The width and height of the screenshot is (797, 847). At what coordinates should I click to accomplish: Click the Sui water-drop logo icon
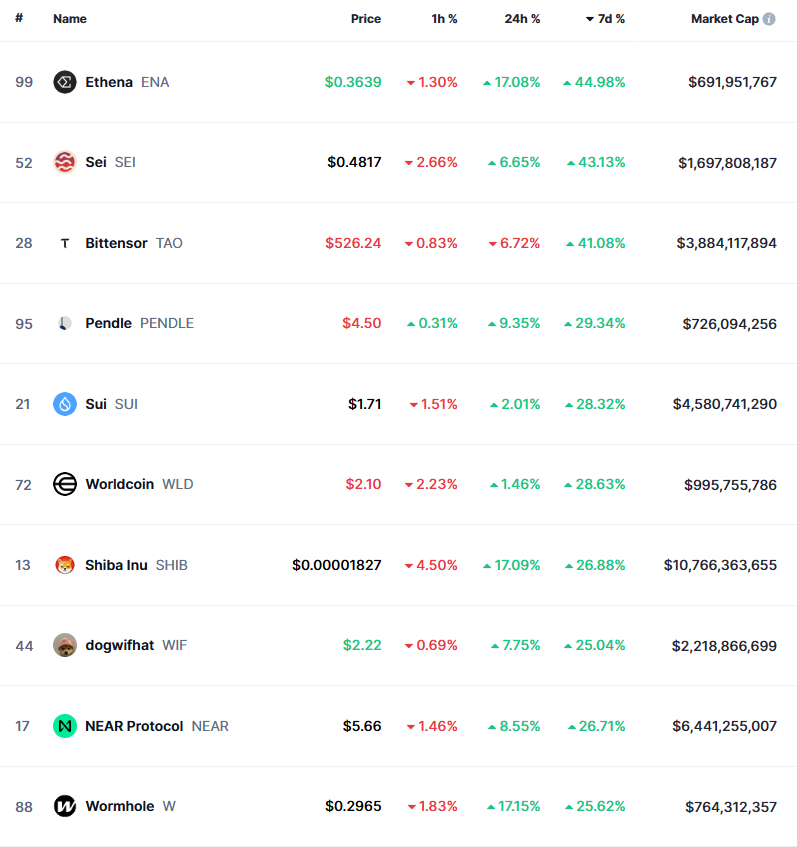(x=65, y=404)
